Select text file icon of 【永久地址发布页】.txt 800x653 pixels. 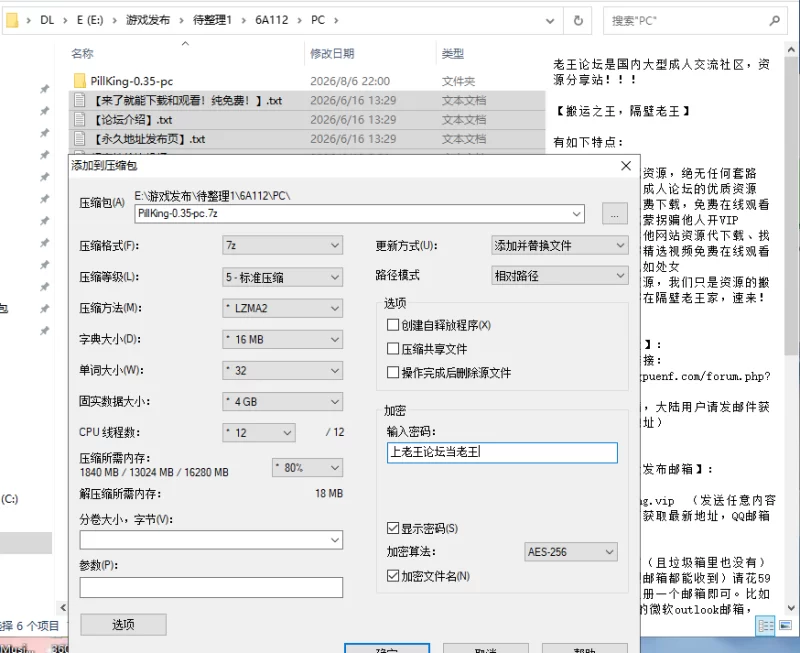pos(80,139)
